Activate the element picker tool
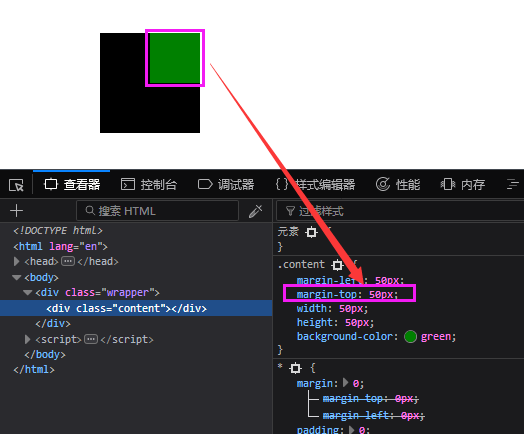Viewport: 524px width, 434px height. [16, 185]
